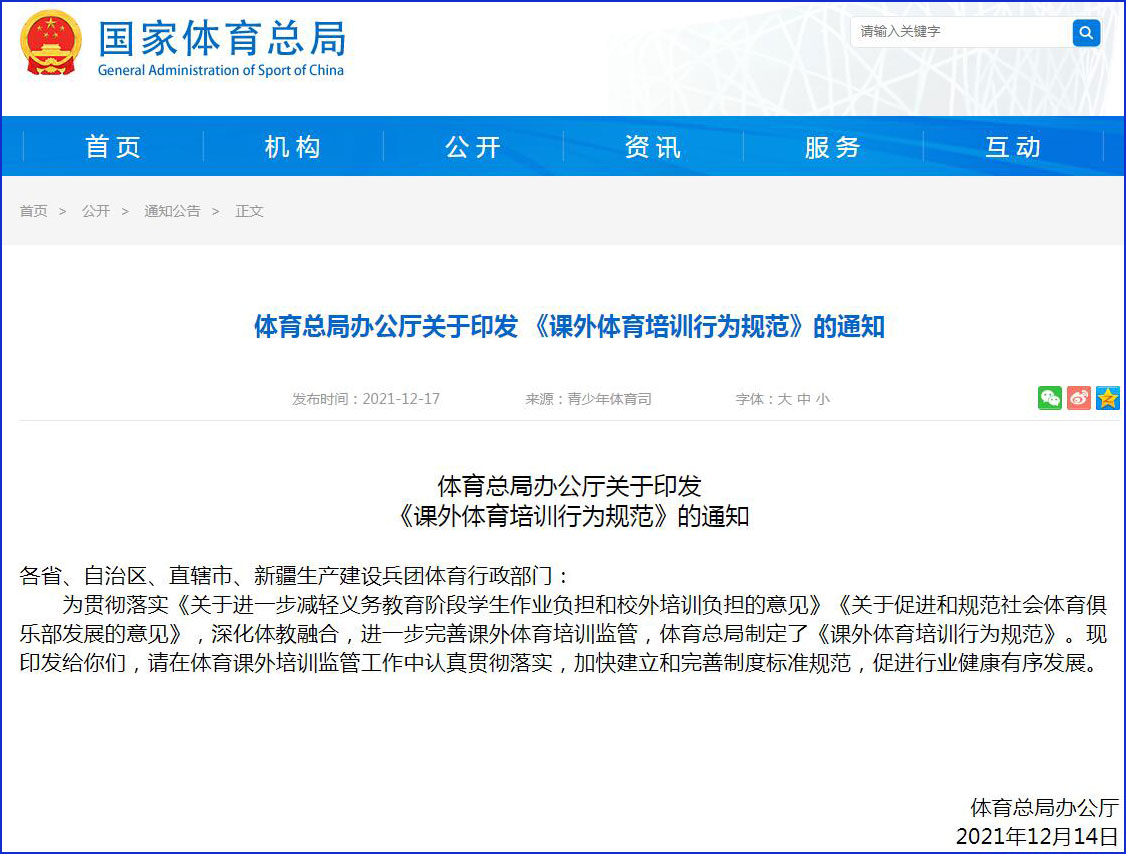Open the 服务 navigation menu item
Screen dimensions: 1126x854
833,147
